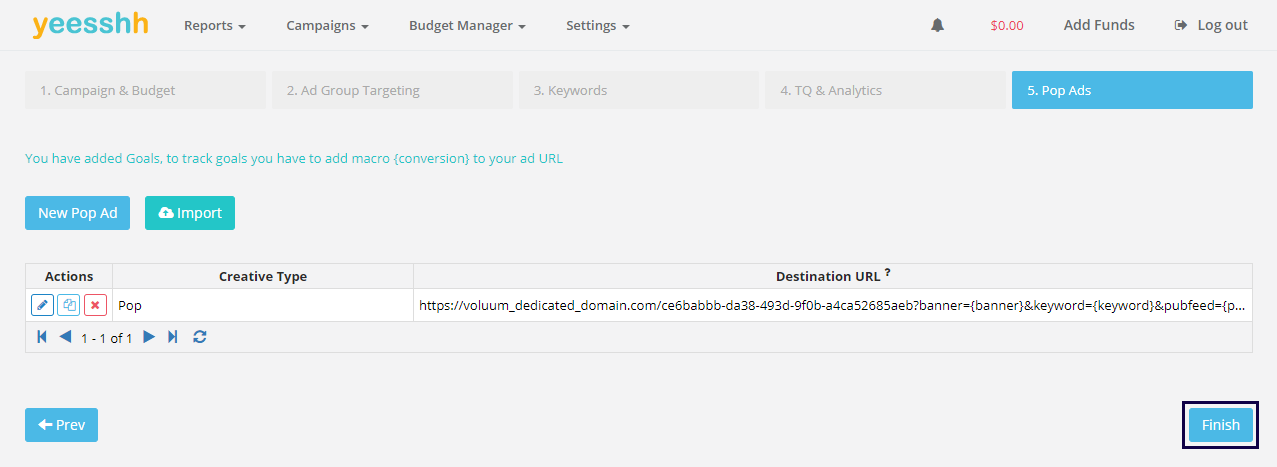The width and height of the screenshot is (1277, 467).
Task: Expand the Campaigns dropdown menu
Action: (x=327, y=26)
